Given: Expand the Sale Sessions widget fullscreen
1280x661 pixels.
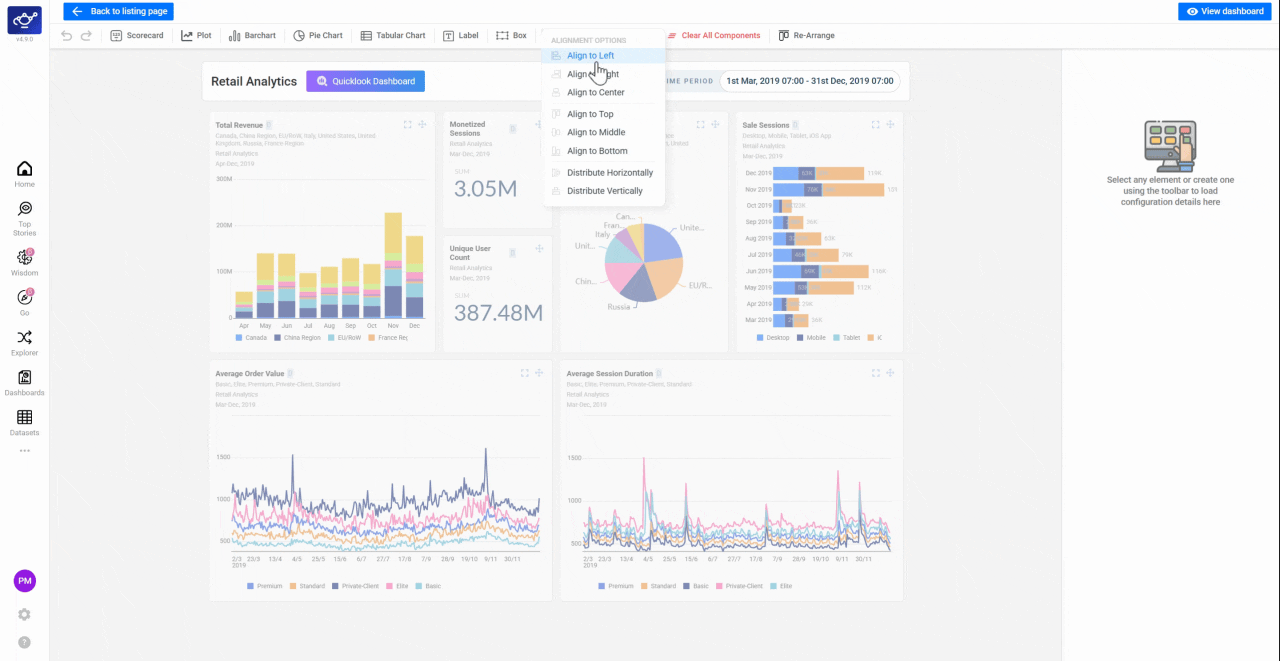Looking at the screenshot, I should [x=875, y=124].
